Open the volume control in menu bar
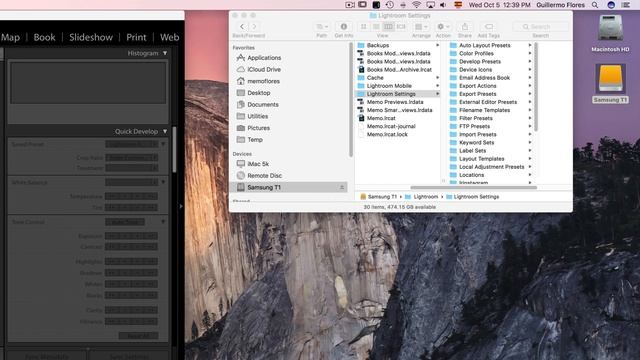The image size is (640, 360). [443, 5]
